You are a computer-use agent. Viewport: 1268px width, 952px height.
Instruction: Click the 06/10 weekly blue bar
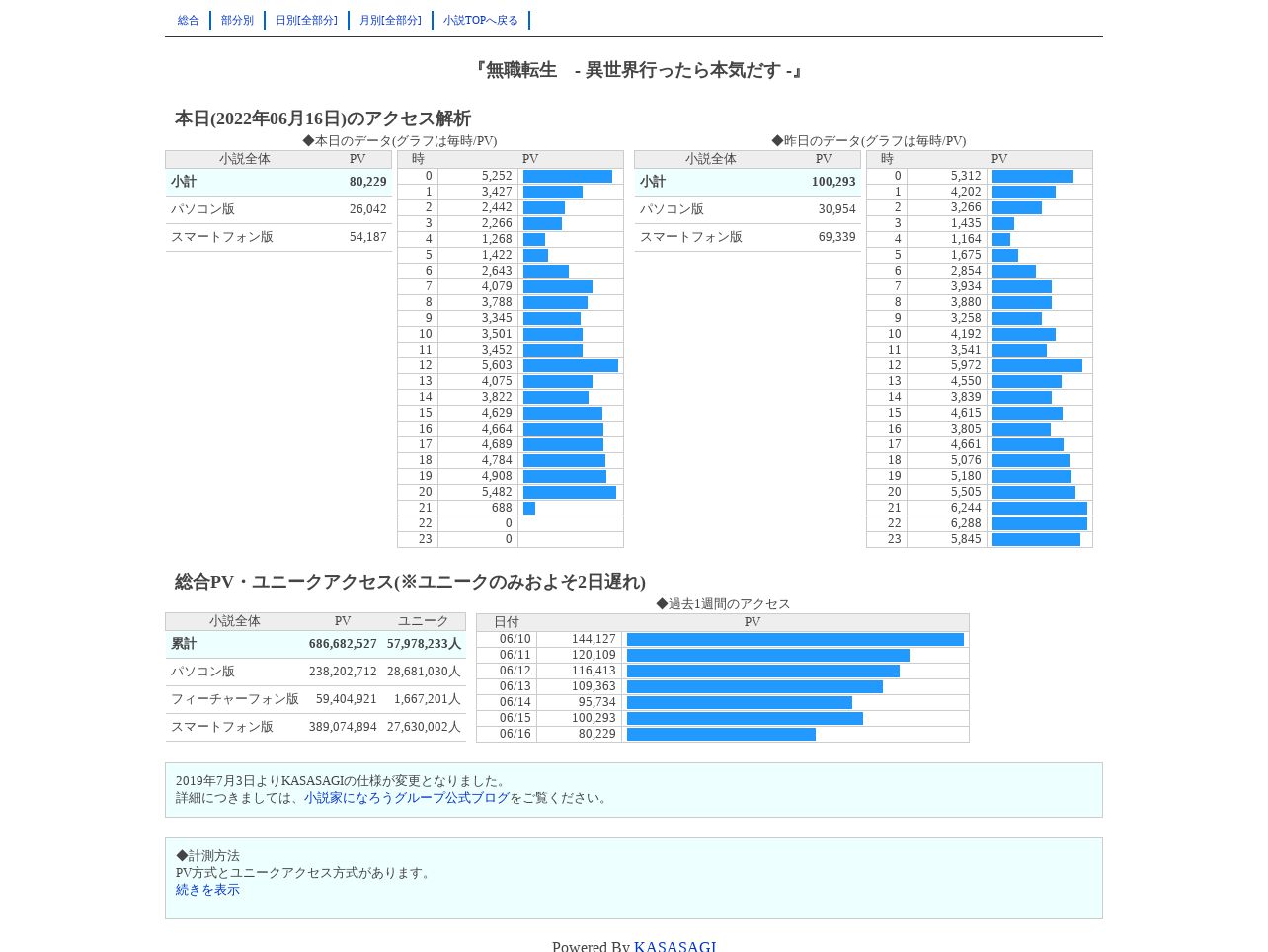(x=795, y=639)
